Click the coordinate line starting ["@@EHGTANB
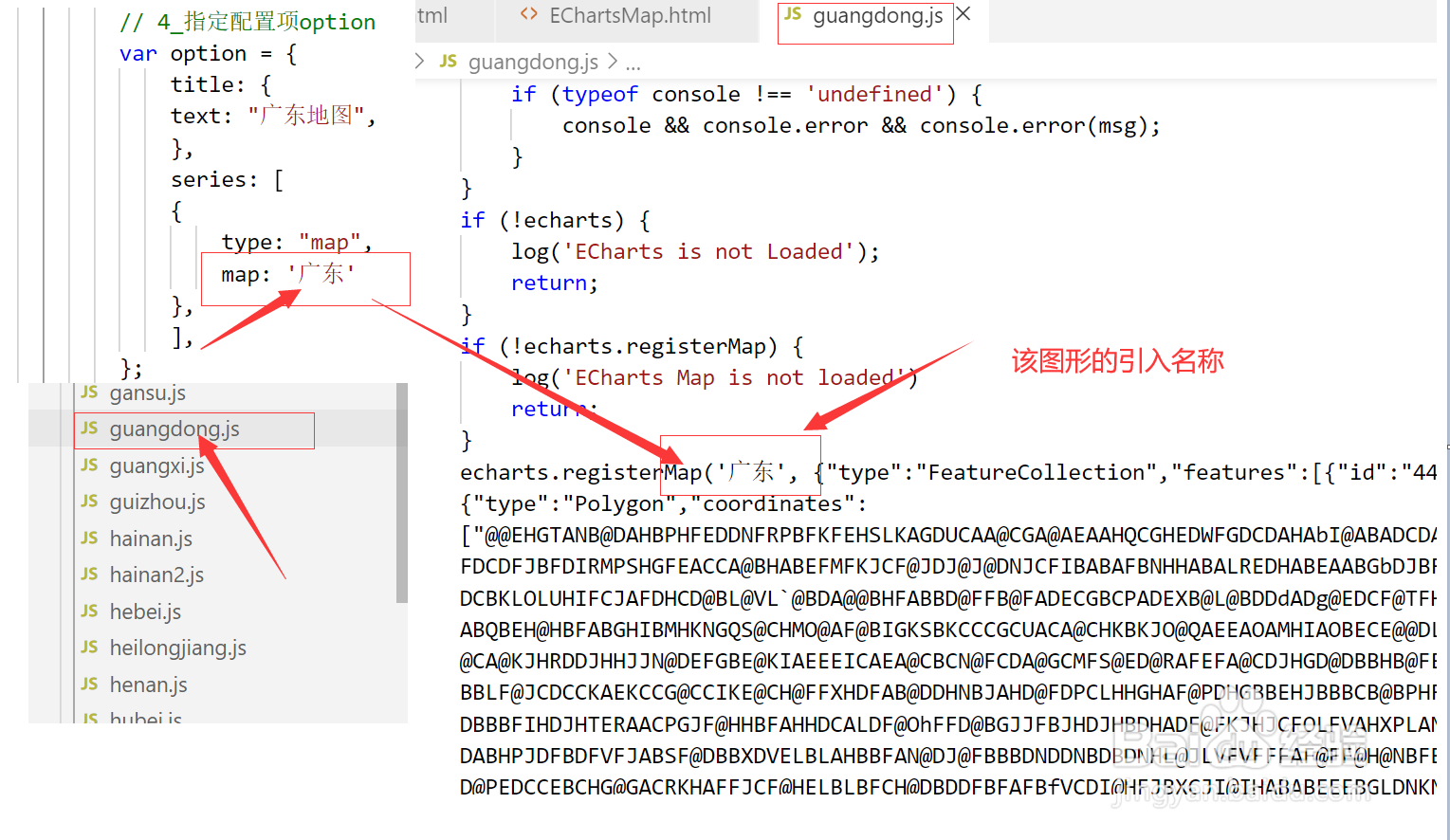 pos(948,536)
